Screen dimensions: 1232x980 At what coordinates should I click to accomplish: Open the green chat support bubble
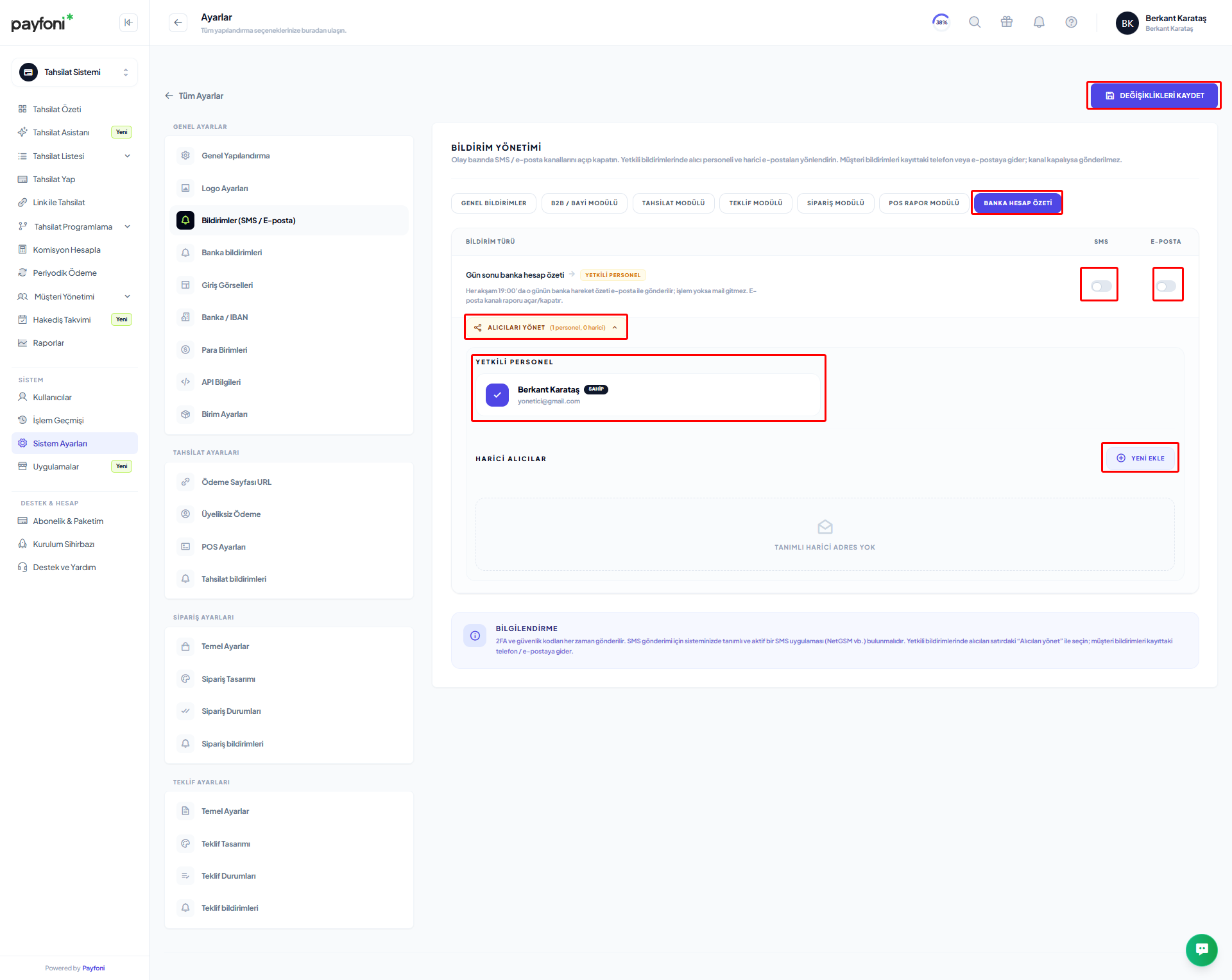[1202, 949]
